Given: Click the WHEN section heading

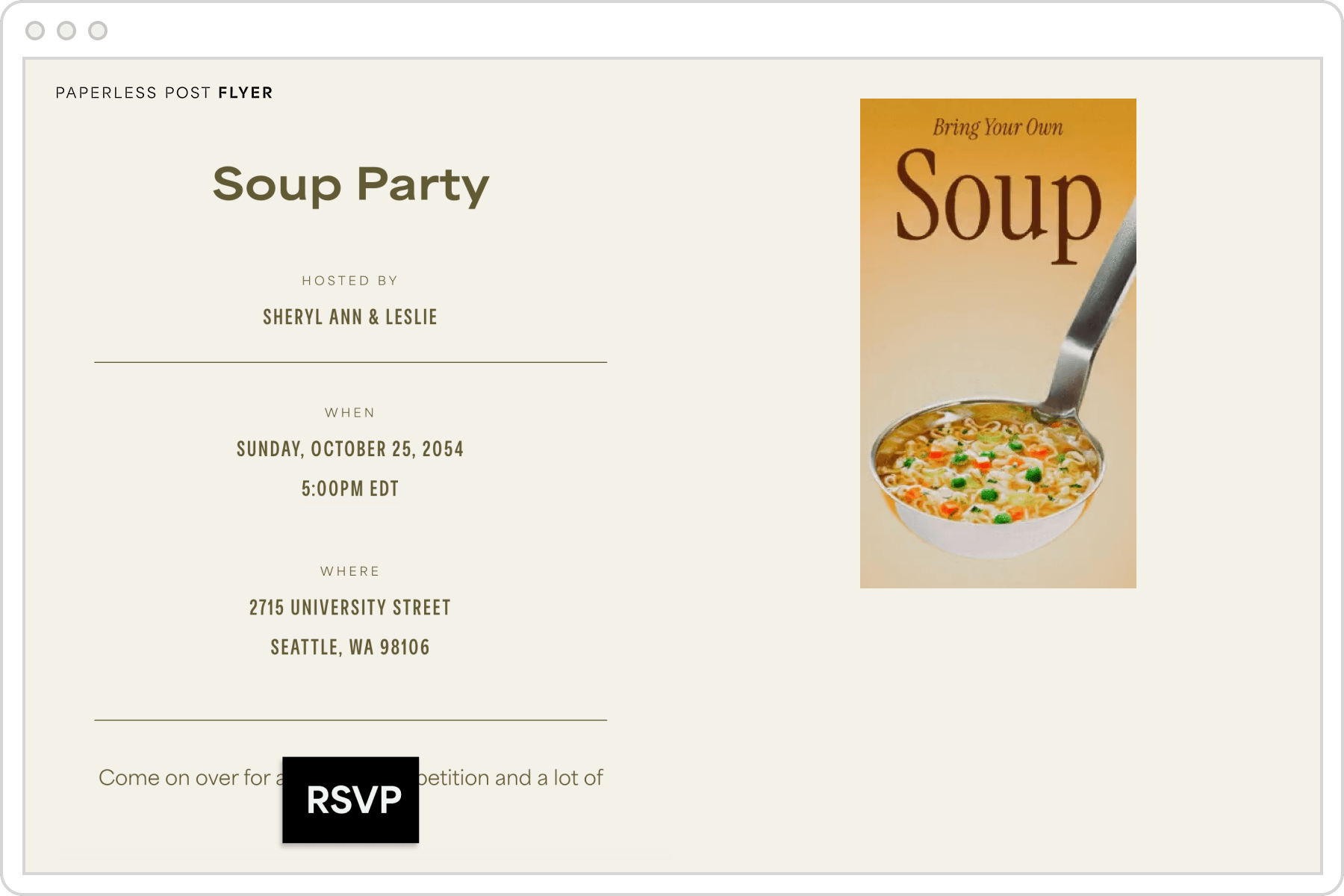Looking at the screenshot, I should 349,411.
